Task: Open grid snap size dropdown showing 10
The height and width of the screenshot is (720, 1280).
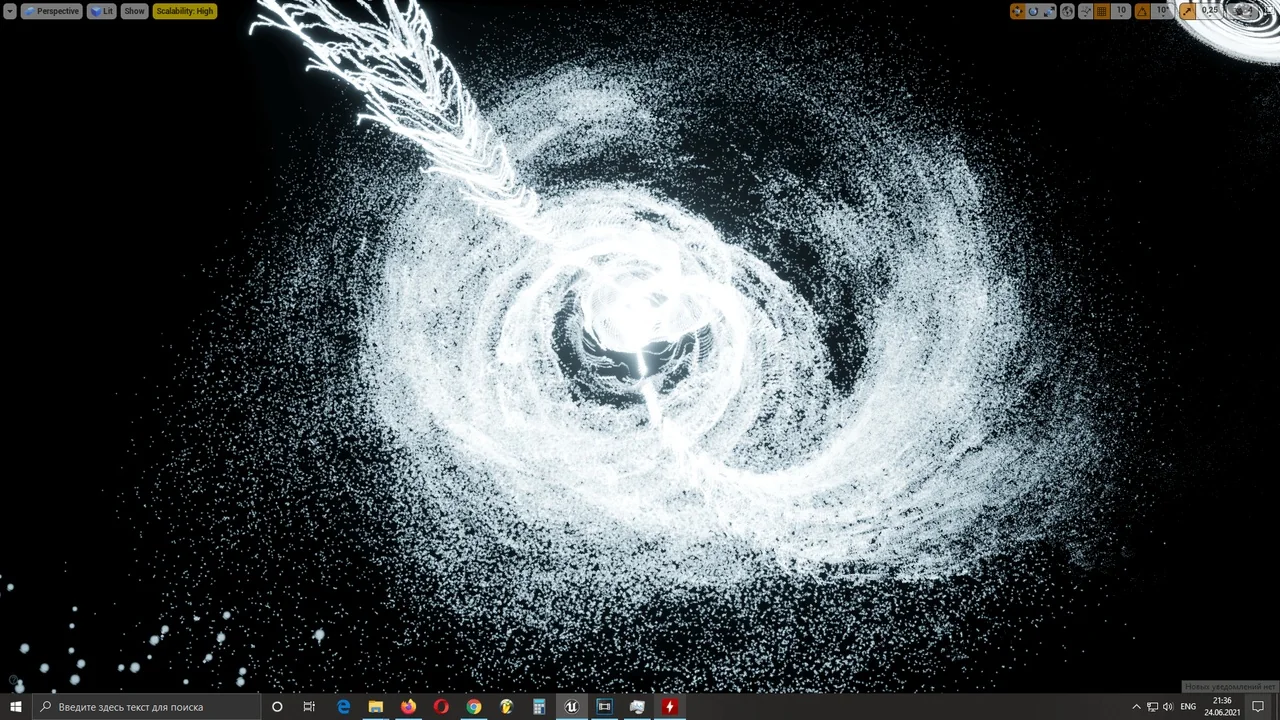Action: click(x=1121, y=11)
